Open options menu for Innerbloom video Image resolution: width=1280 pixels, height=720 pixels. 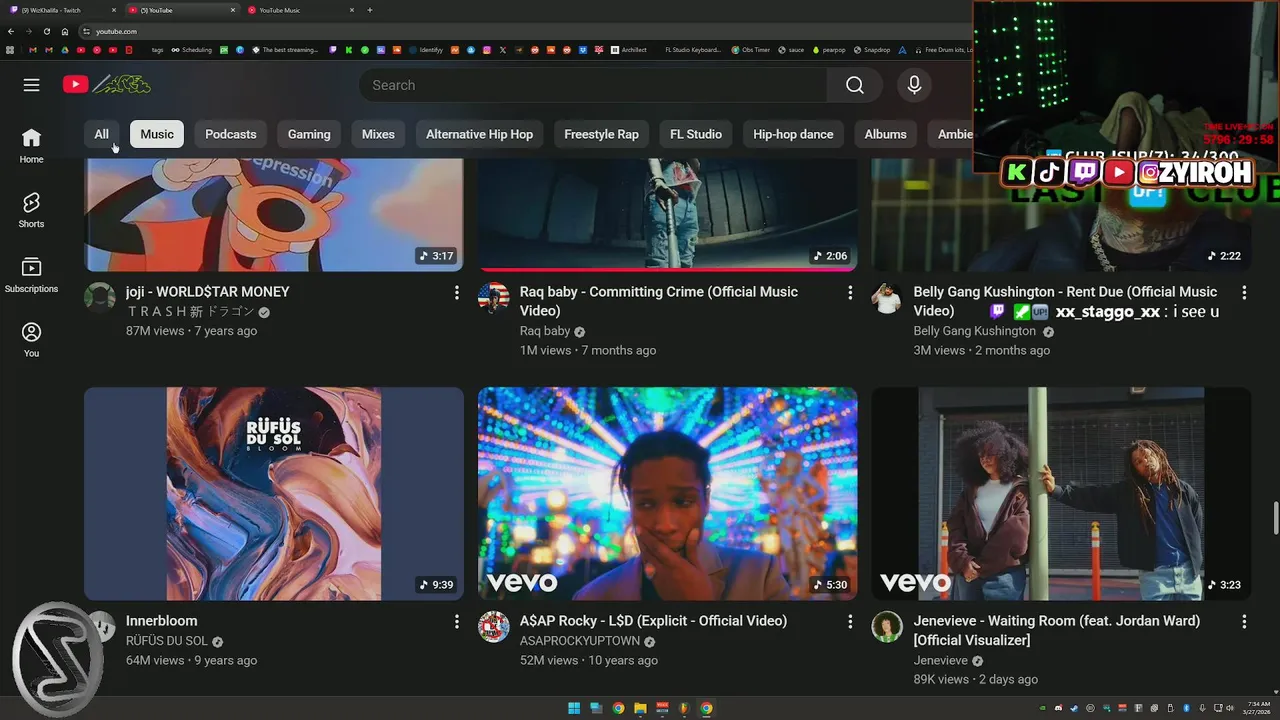pyautogui.click(x=456, y=621)
